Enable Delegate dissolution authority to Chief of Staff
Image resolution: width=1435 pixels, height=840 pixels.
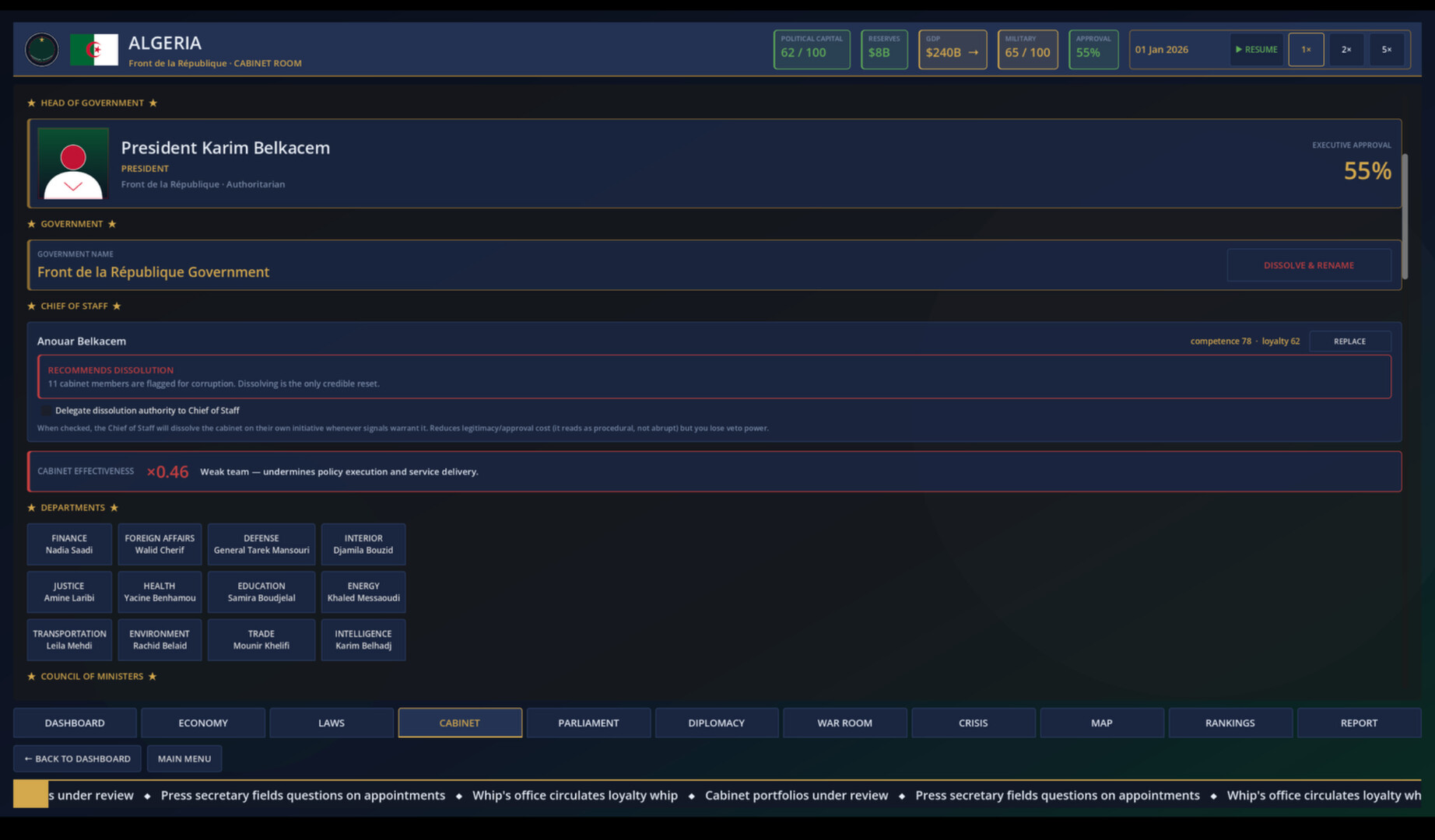point(47,411)
